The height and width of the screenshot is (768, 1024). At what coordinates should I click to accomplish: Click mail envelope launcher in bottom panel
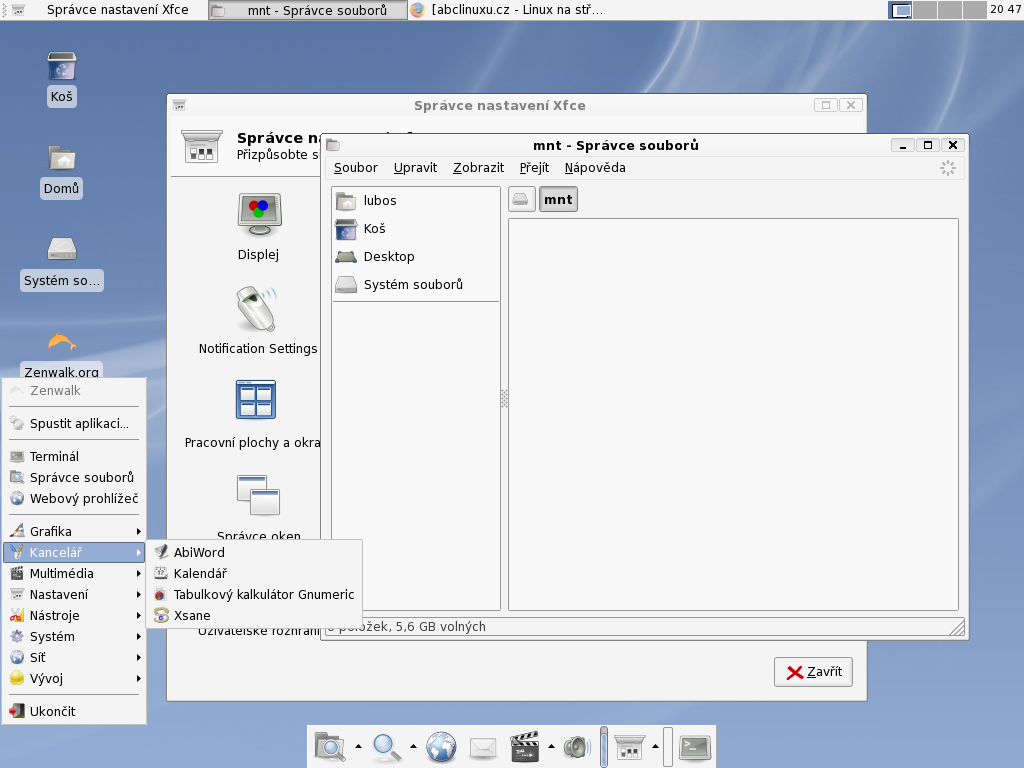point(483,747)
